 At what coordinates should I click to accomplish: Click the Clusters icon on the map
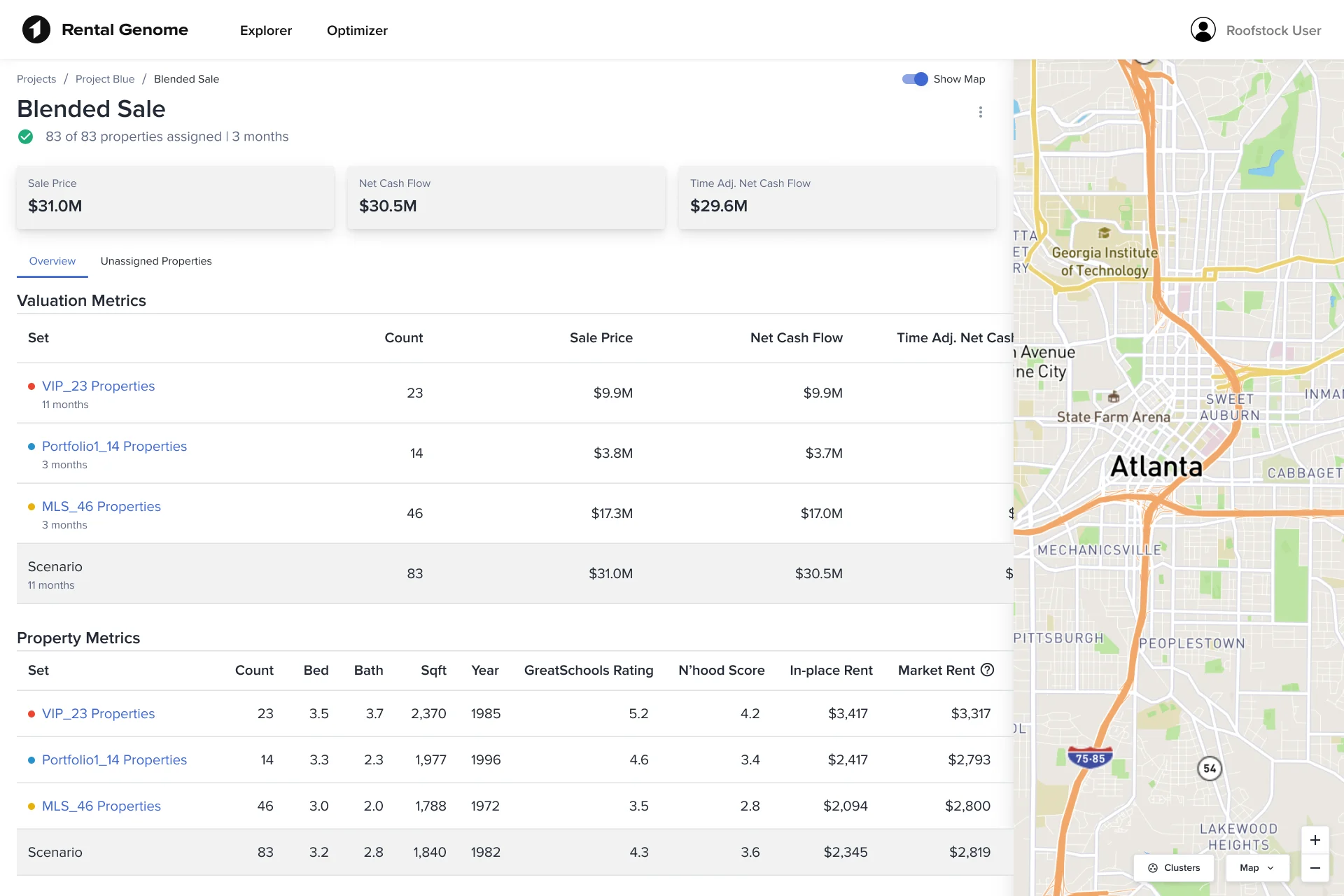[x=1154, y=867]
